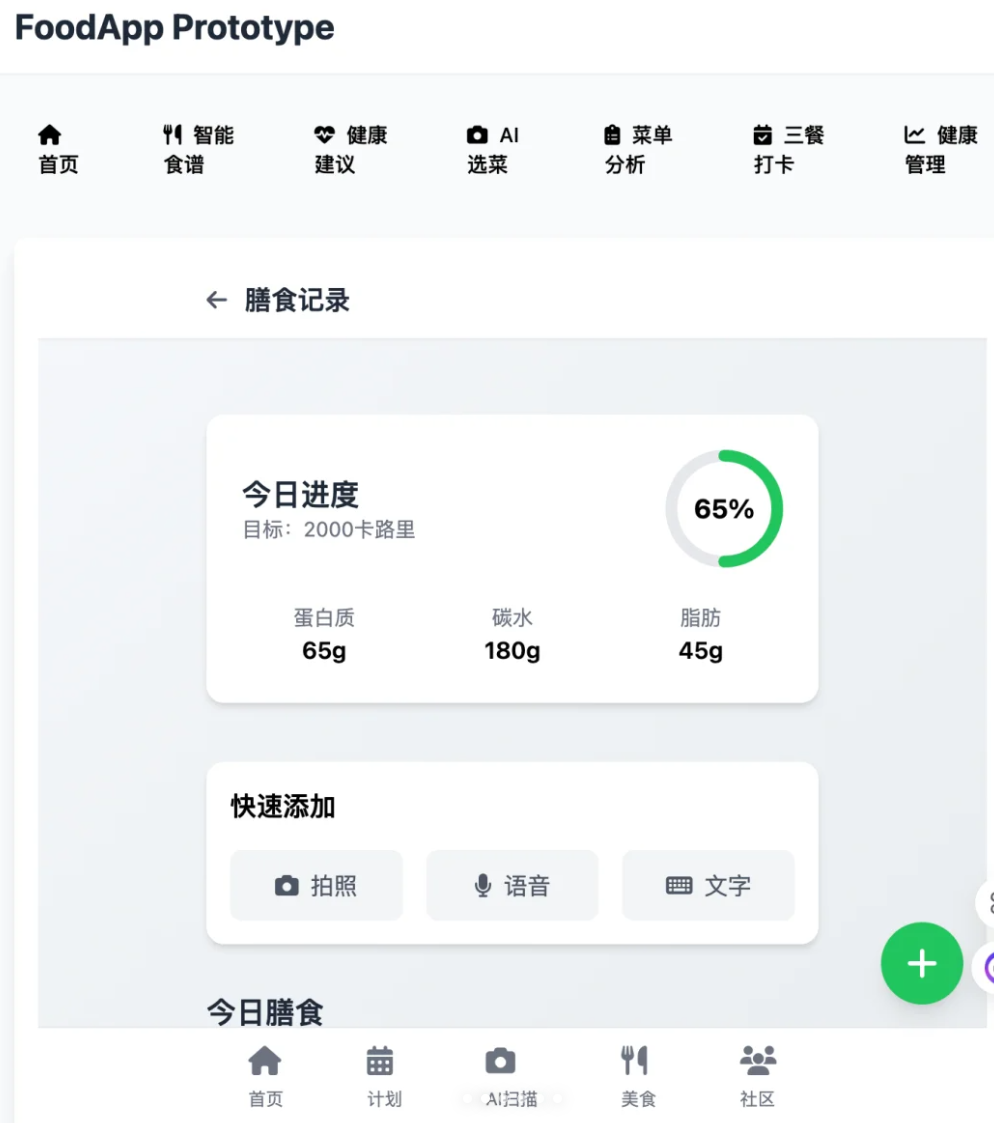
Task: Go to 健康建议 in top navigation
Action: coord(350,149)
